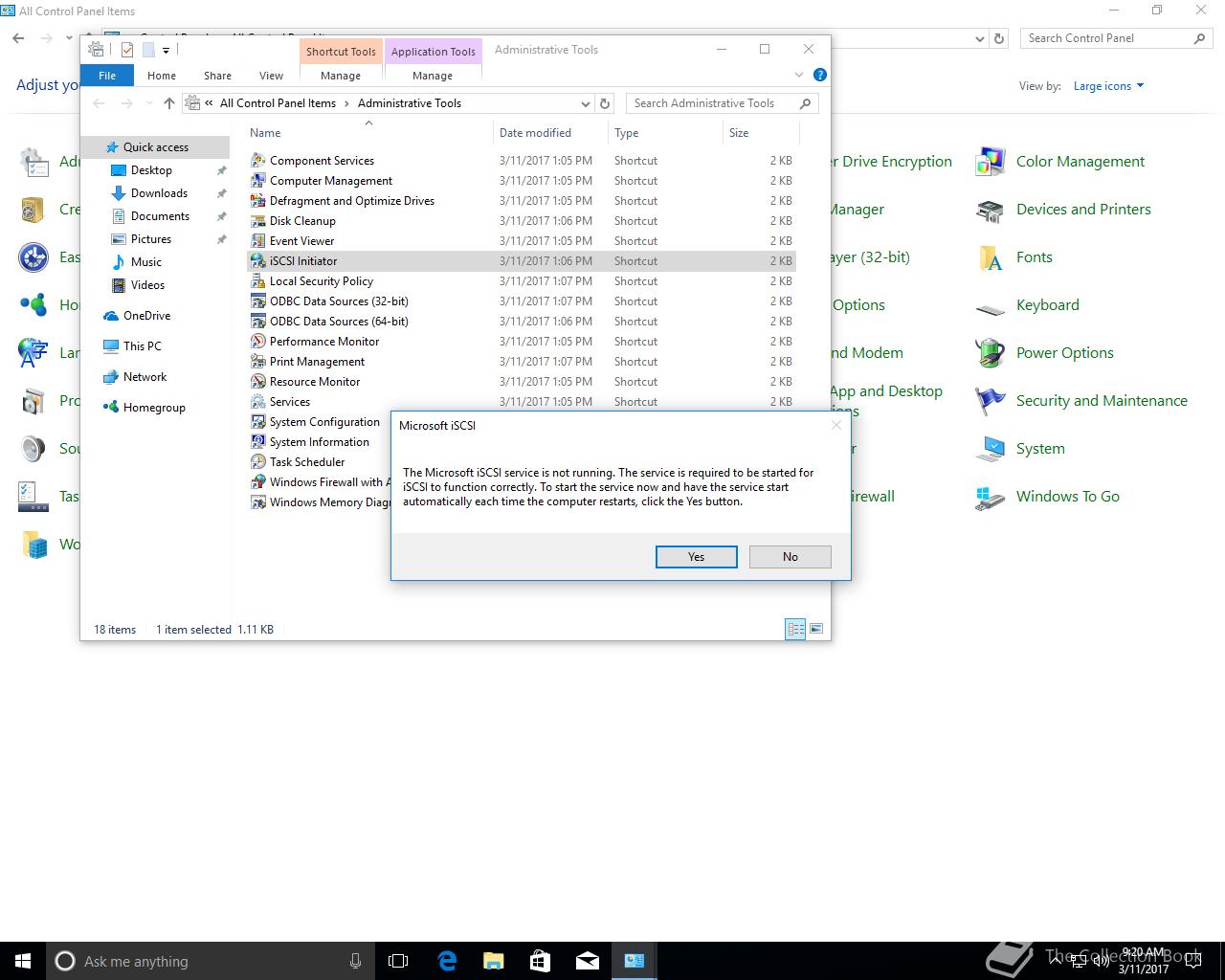Select the System Information icon
The width and height of the screenshot is (1225, 980).
[257, 442]
